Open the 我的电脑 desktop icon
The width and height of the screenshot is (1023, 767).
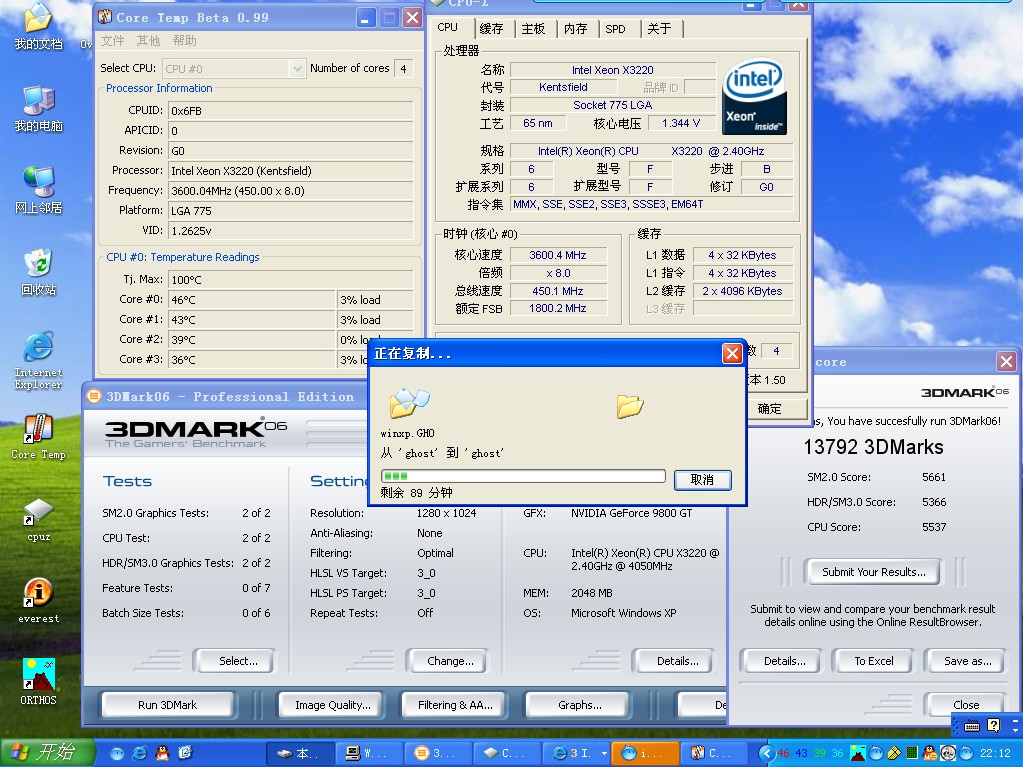[x=38, y=108]
